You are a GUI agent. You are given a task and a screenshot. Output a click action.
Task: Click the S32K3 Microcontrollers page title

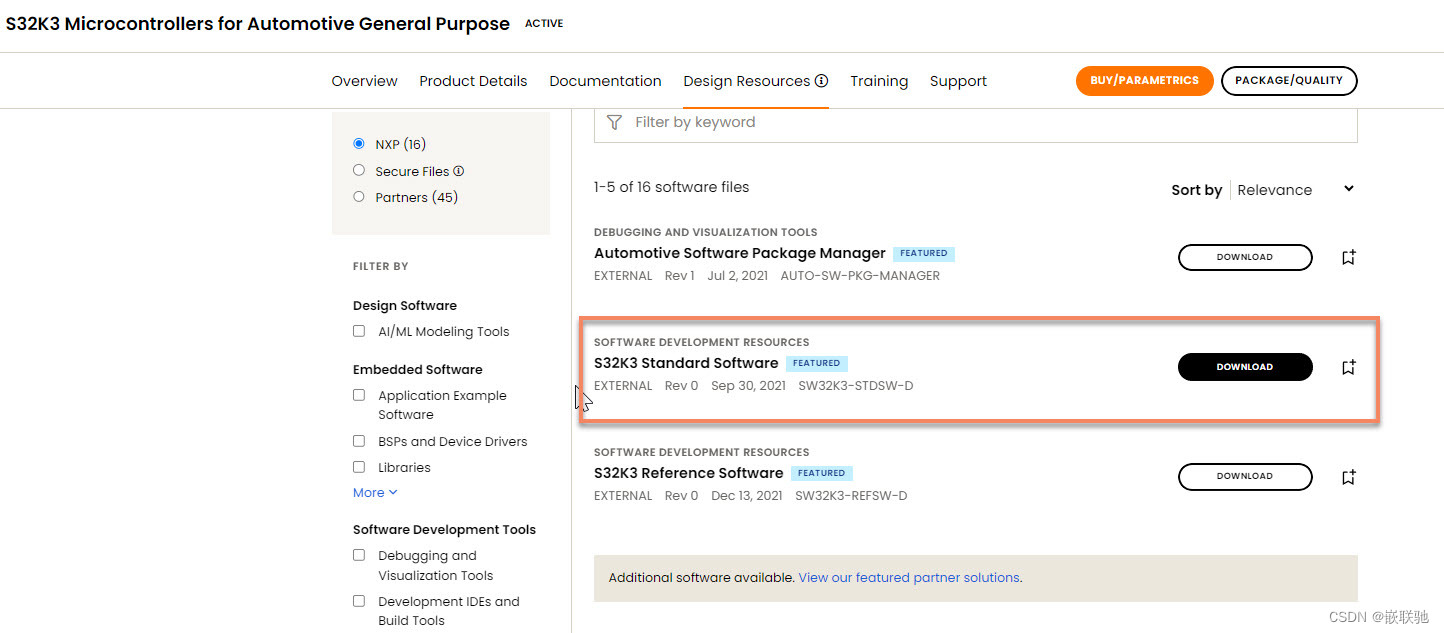[x=257, y=24]
